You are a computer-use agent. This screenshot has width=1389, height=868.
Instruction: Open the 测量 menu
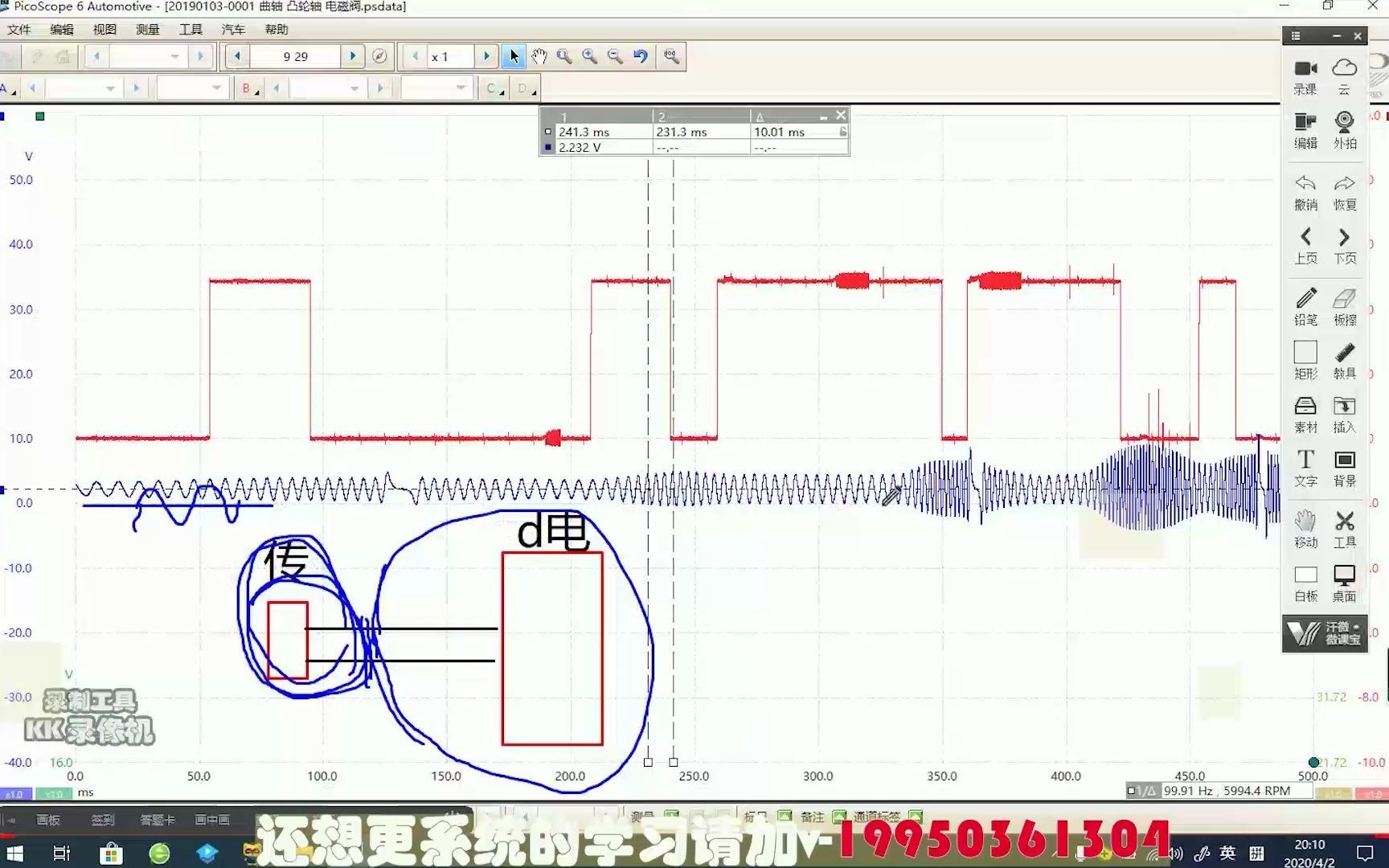(x=148, y=30)
